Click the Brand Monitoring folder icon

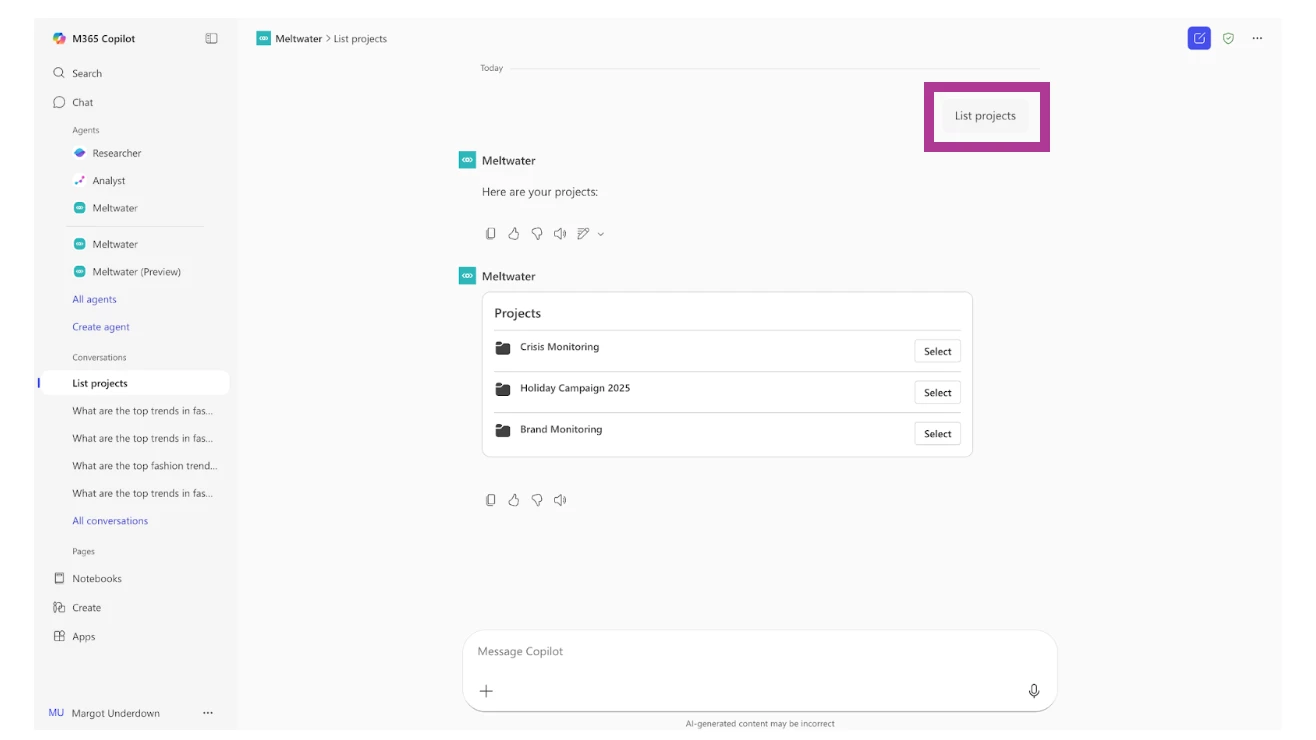tap(503, 430)
